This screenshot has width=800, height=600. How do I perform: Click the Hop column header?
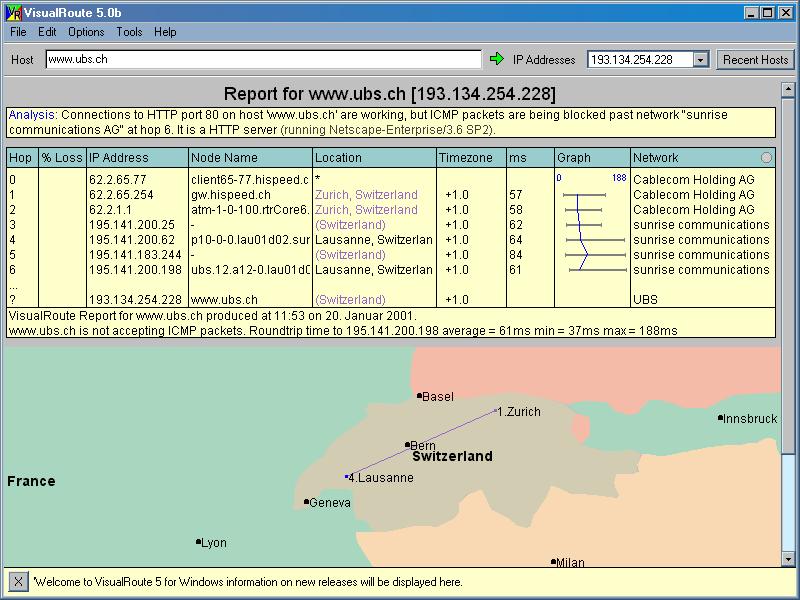(22, 158)
